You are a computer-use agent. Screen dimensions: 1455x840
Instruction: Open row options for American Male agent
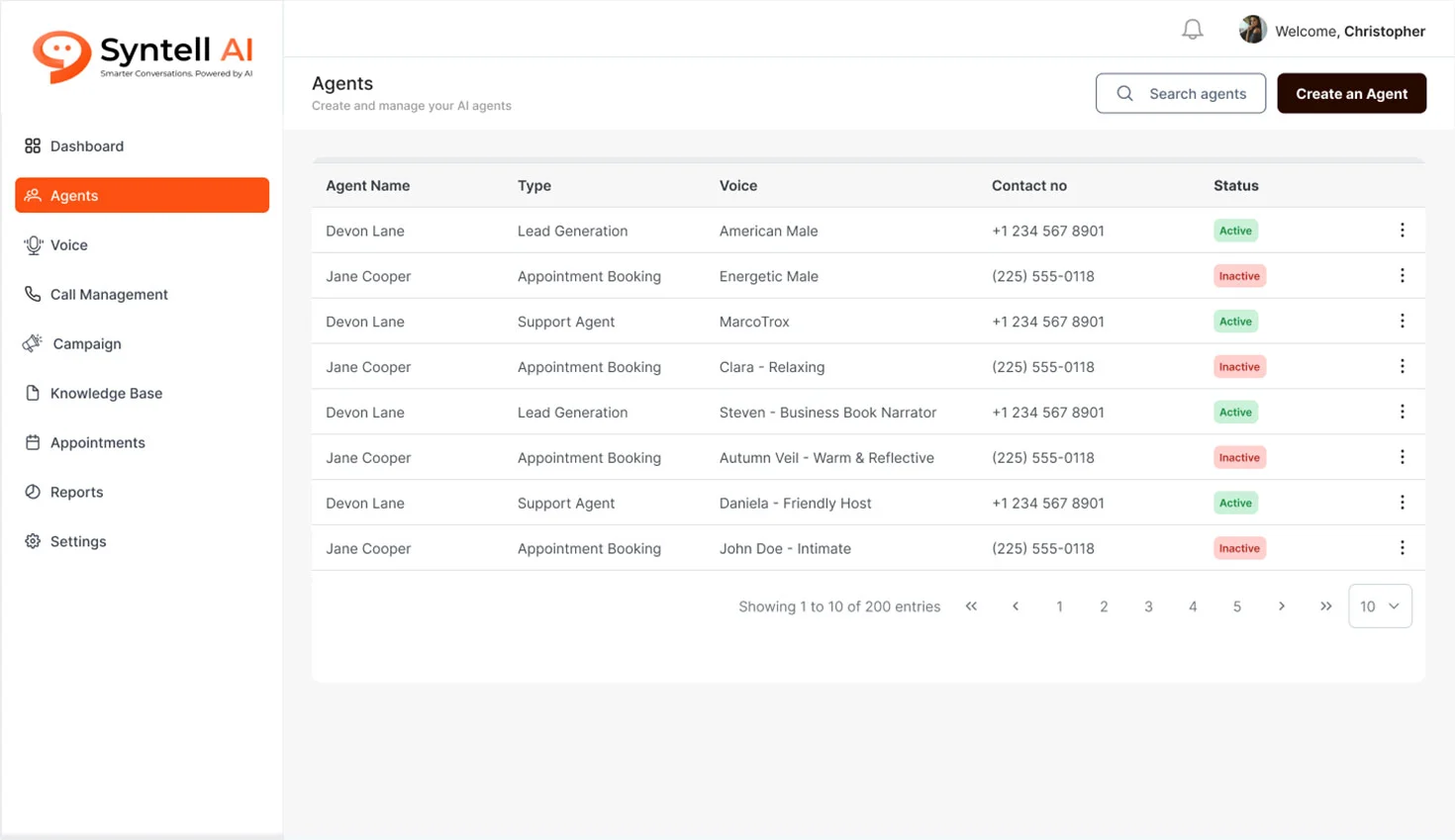coord(1402,231)
